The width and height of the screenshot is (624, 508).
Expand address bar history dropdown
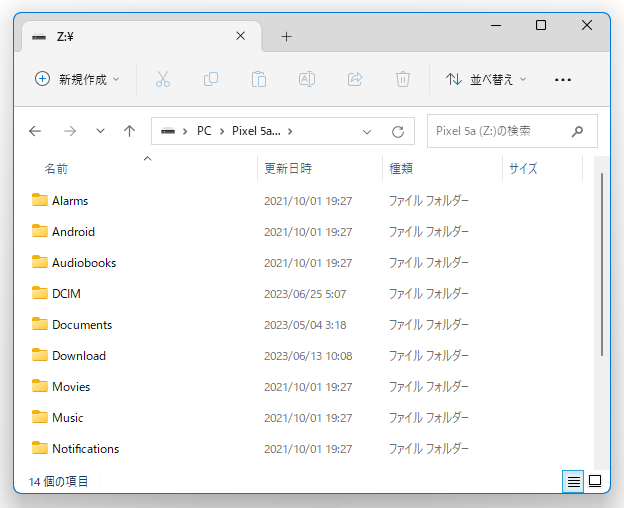coord(367,132)
